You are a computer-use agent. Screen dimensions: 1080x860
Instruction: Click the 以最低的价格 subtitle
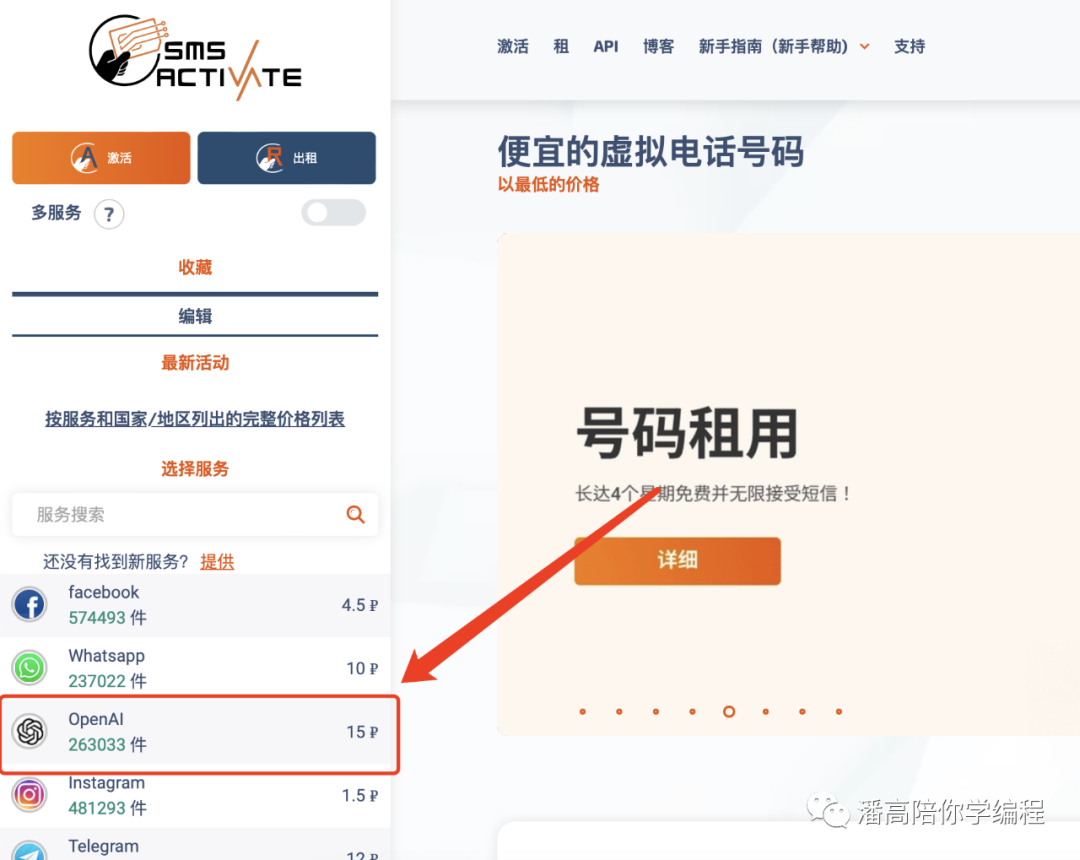click(548, 185)
